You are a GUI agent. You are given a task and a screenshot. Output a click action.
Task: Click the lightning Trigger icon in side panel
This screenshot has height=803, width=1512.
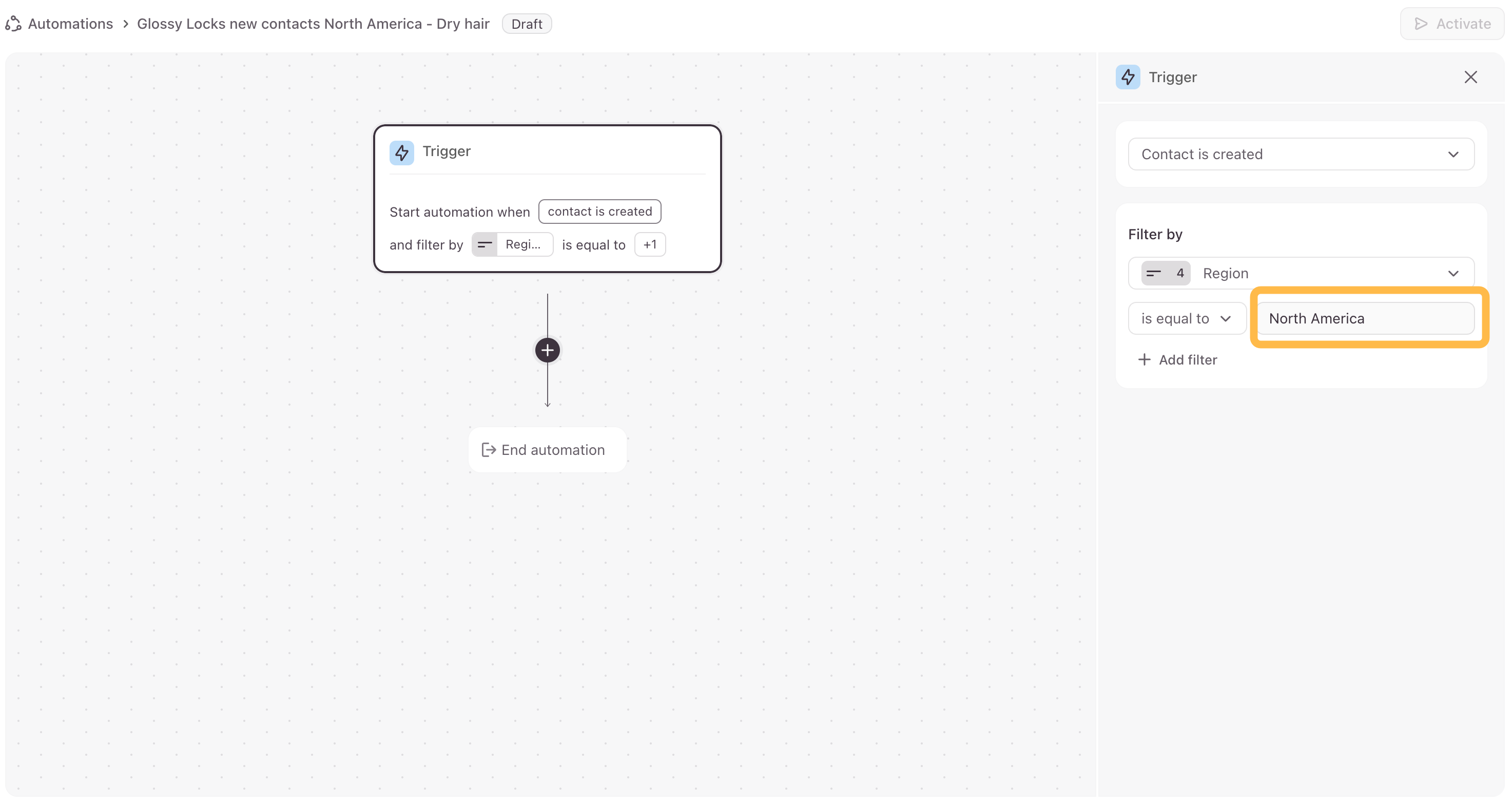[1128, 77]
